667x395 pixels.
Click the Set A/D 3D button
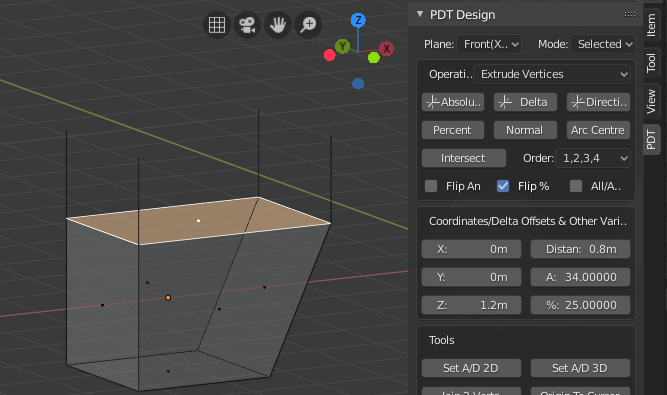[x=580, y=368]
